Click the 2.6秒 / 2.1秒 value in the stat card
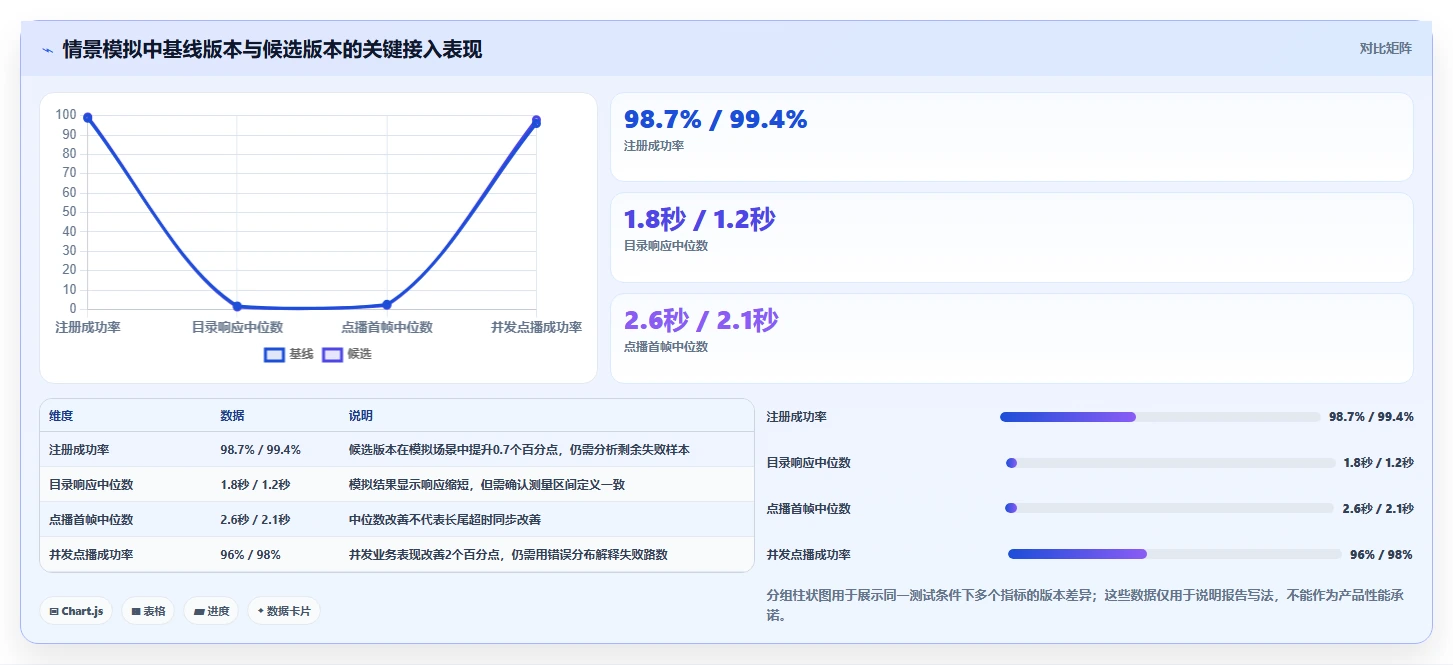 (x=701, y=321)
